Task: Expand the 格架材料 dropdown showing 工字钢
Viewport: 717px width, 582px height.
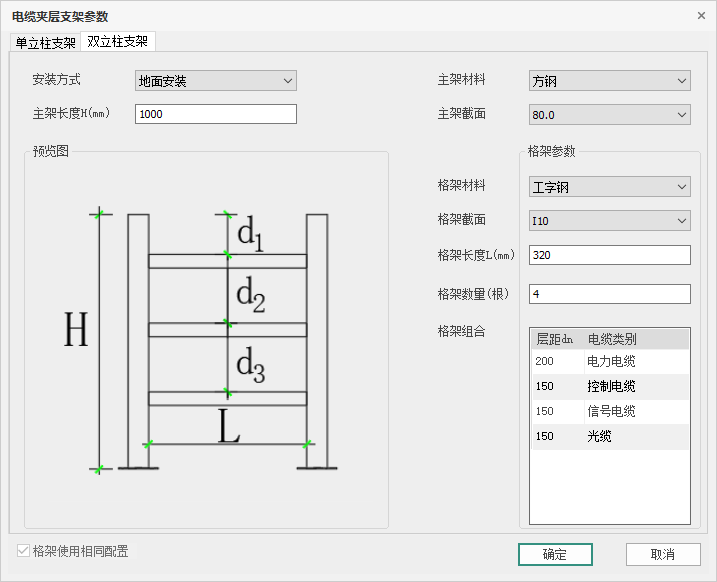Action: (x=609, y=187)
